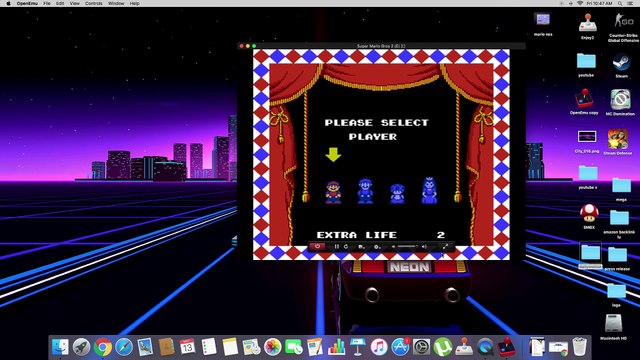Open Numbers from the Dock
The width and height of the screenshot is (640, 360).
(x=336, y=347)
